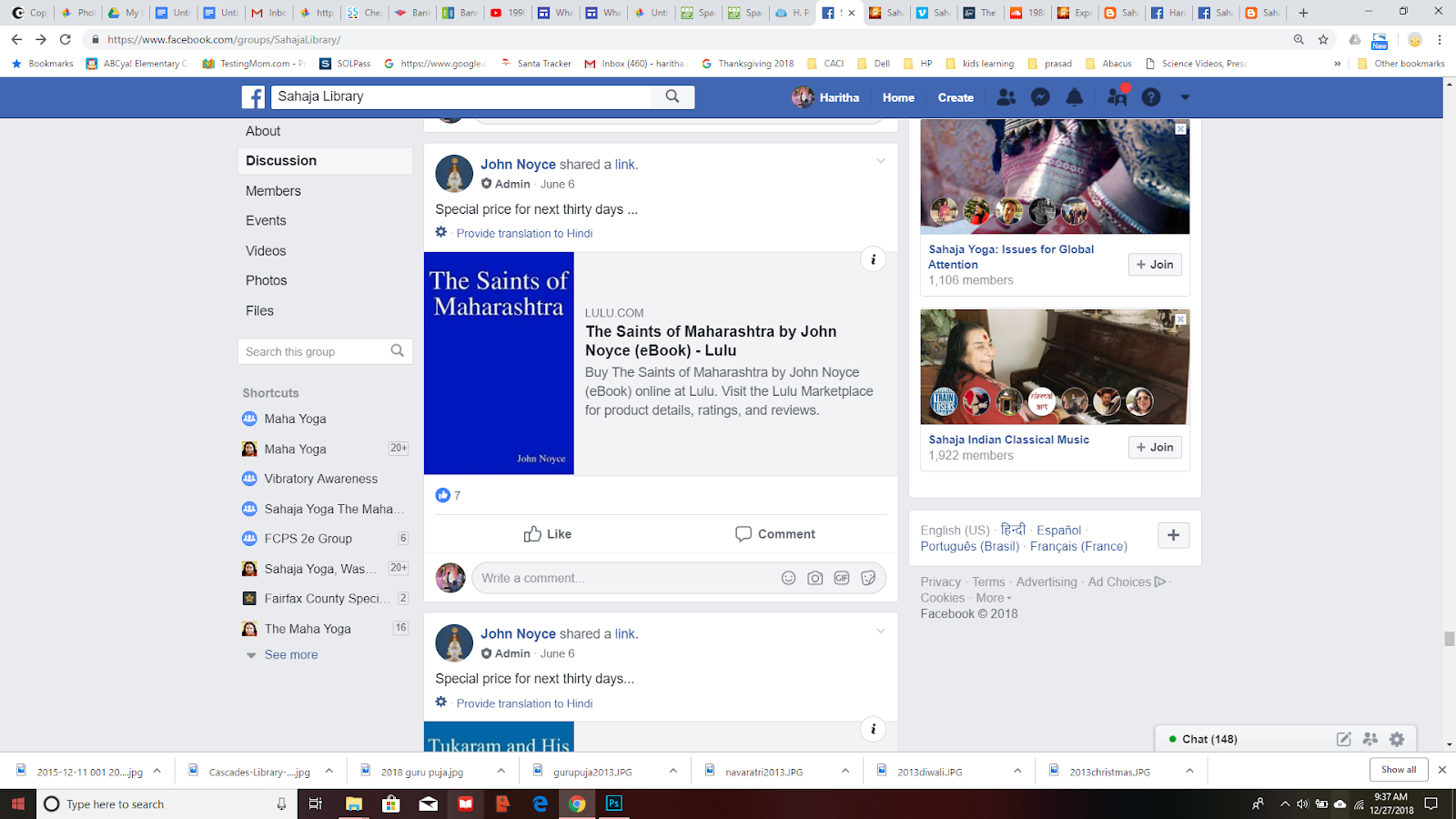Open the Windows Start menu
Screen dimensions: 1456x819
tap(17, 804)
